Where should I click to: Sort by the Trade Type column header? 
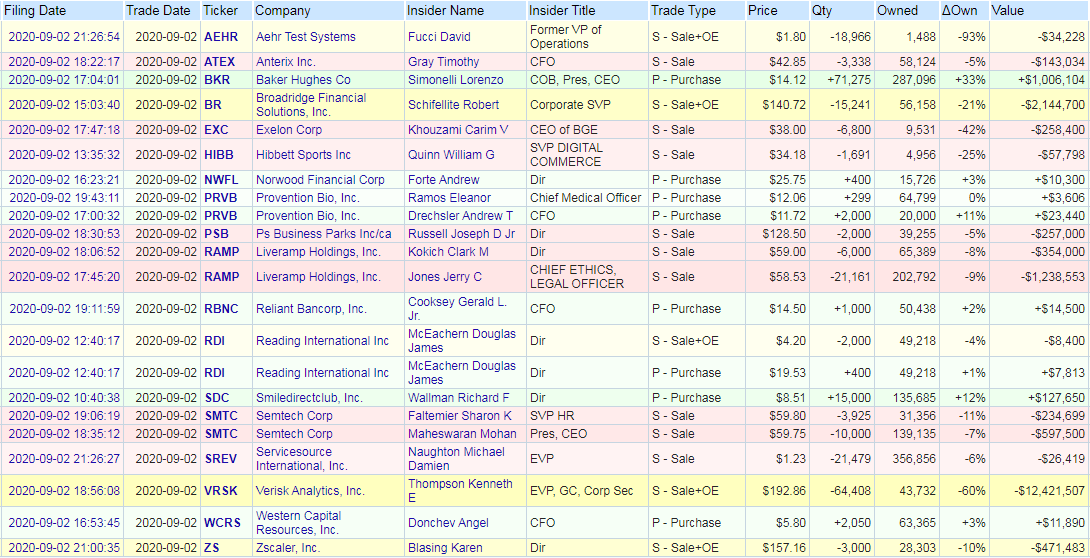(x=683, y=11)
